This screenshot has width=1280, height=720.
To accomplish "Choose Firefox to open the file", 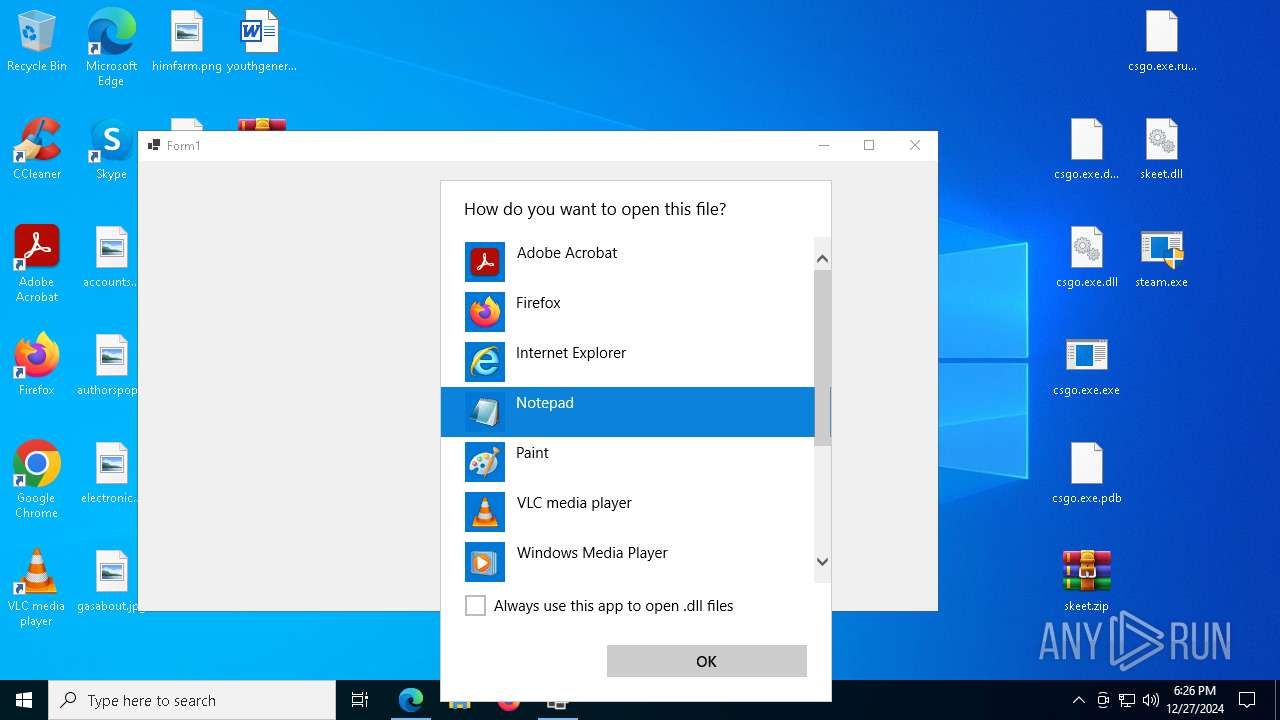I will coord(628,312).
